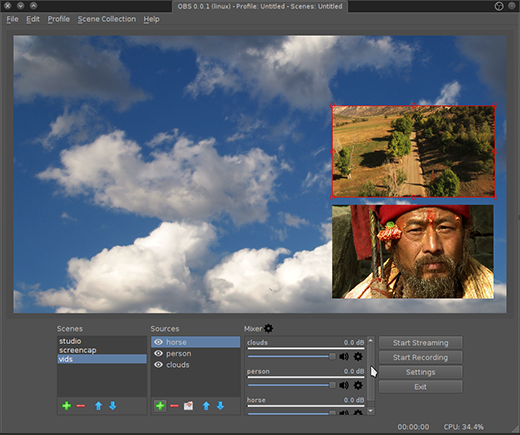
Task: Remove selected scene with red minus
Action: point(81,406)
